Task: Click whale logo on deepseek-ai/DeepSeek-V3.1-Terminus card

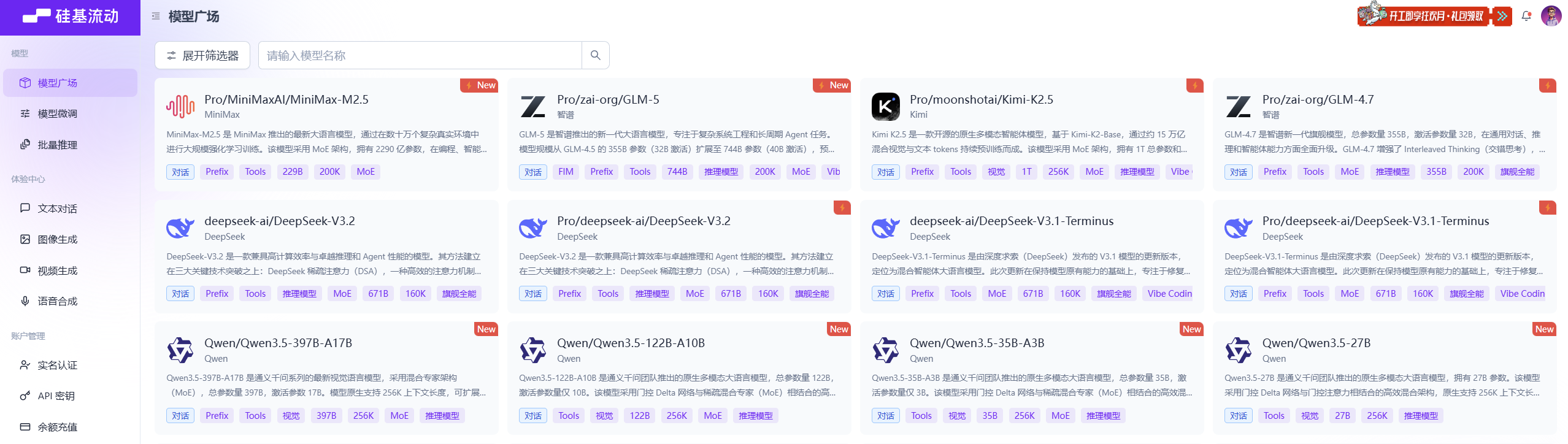Action: point(886,228)
